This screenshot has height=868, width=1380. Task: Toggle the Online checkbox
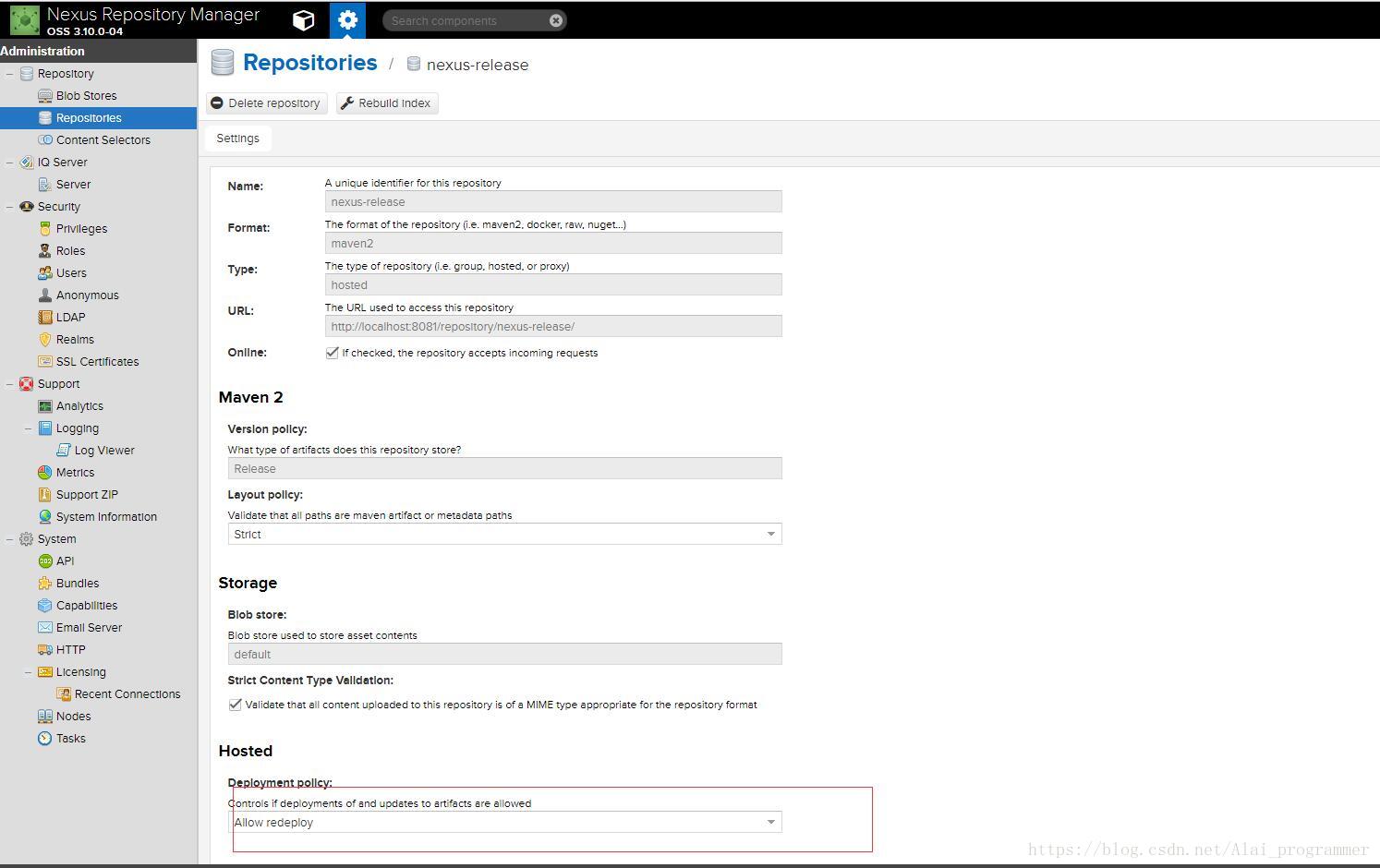(332, 353)
